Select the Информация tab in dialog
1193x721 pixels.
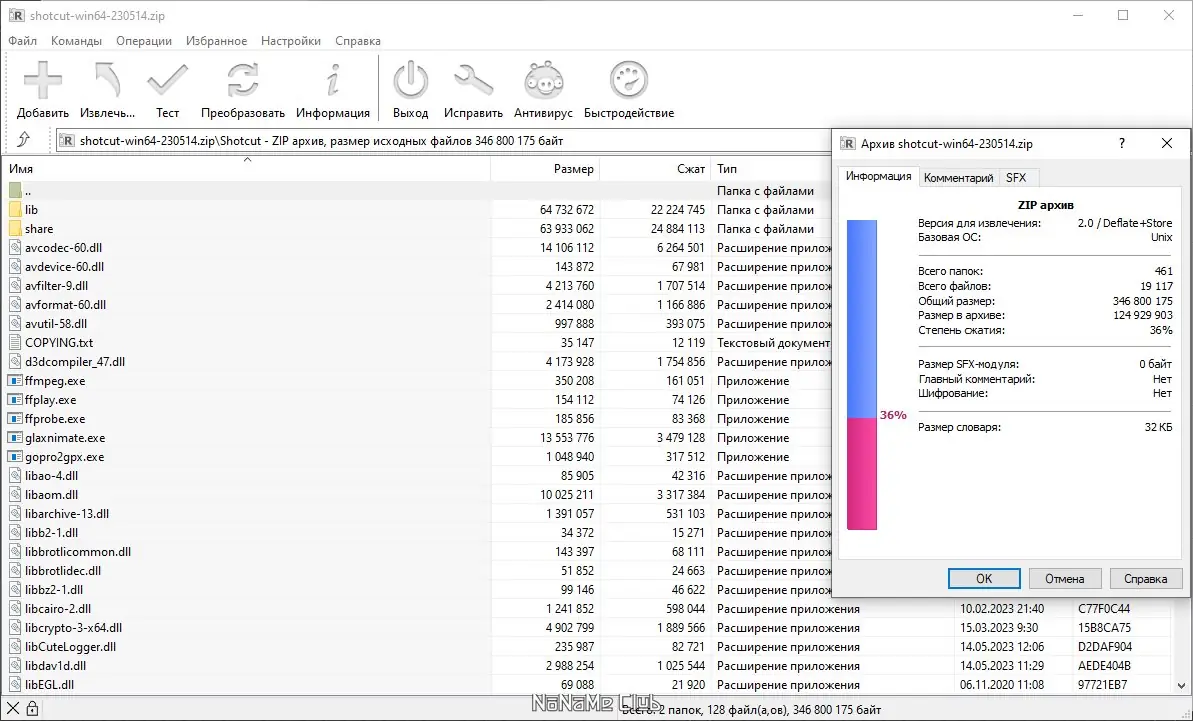(x=879, y=176)
